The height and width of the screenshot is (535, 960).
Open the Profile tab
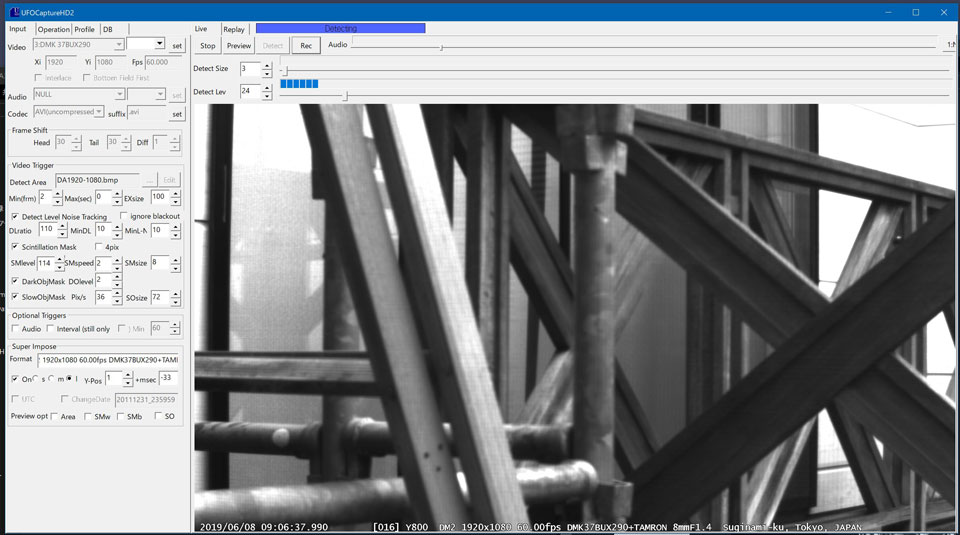tap(84, 29)
